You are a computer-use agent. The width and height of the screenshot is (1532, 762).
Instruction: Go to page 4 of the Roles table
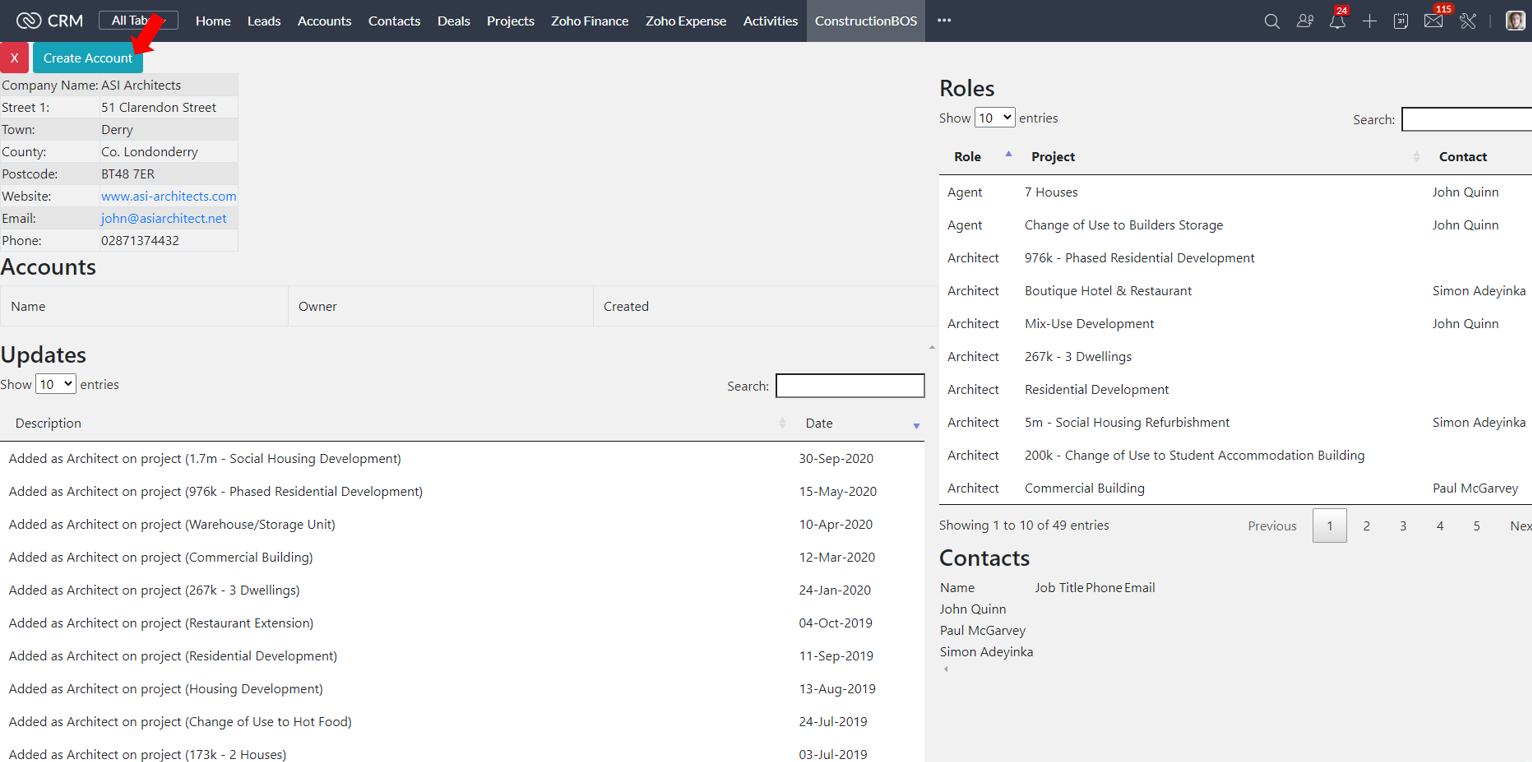point(1440,526)
